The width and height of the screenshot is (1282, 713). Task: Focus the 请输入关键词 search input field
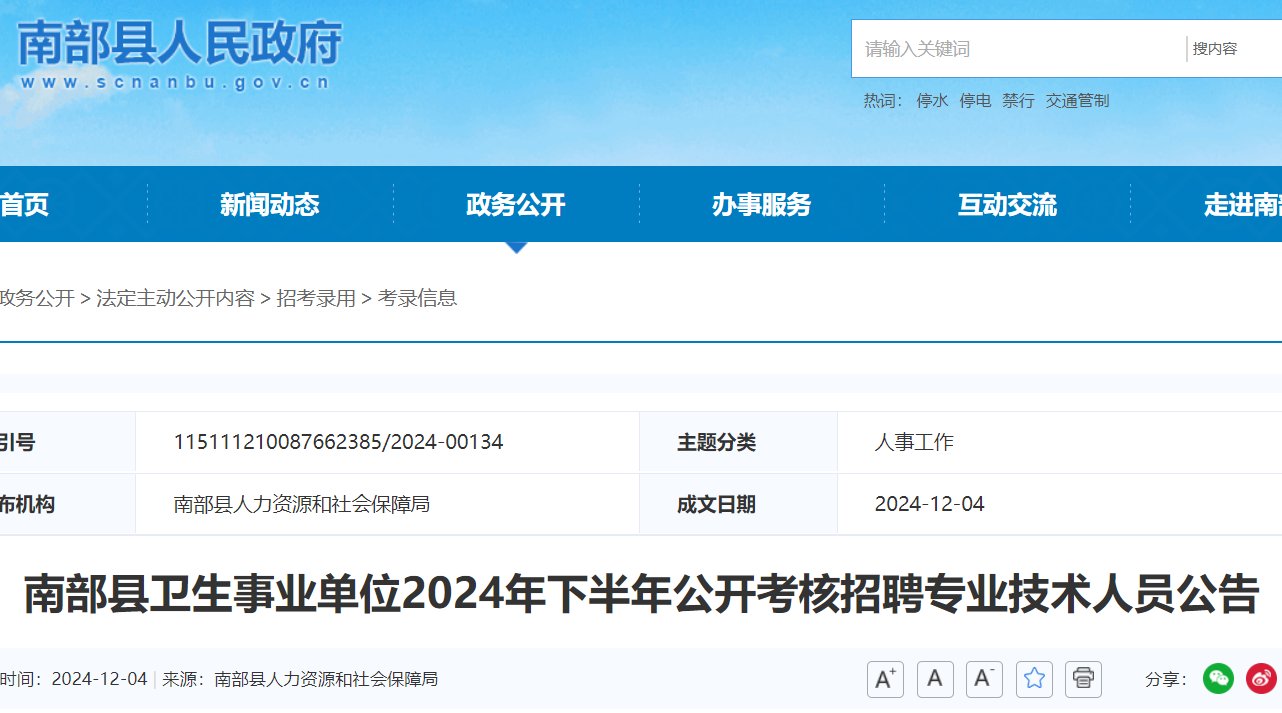pyautogui.click(x=1015, y=49)
